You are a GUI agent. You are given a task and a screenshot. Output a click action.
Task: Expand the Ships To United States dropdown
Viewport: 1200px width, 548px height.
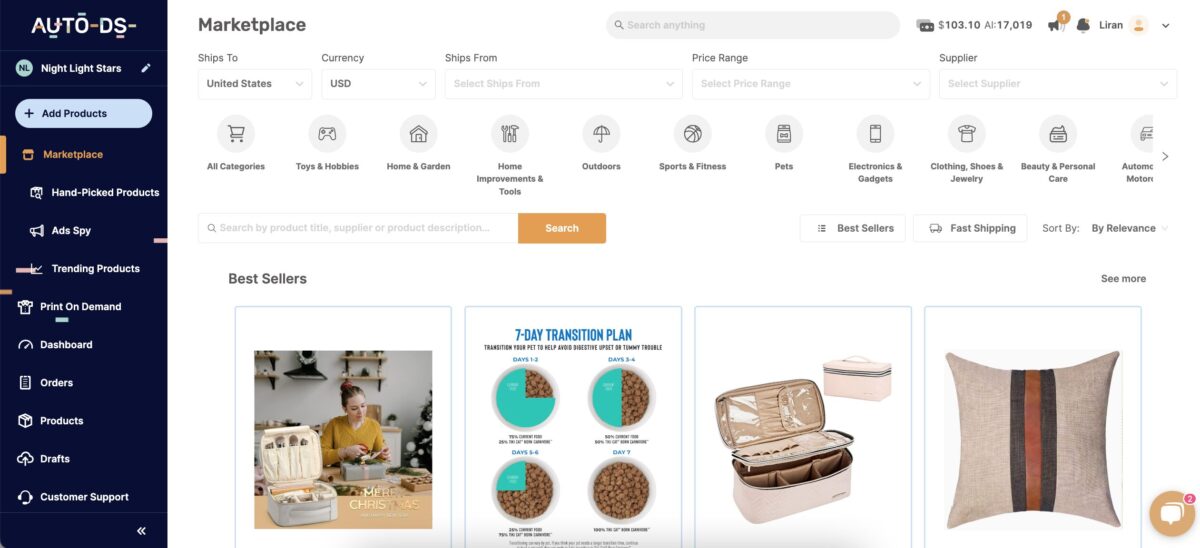[x=255, y=84]
